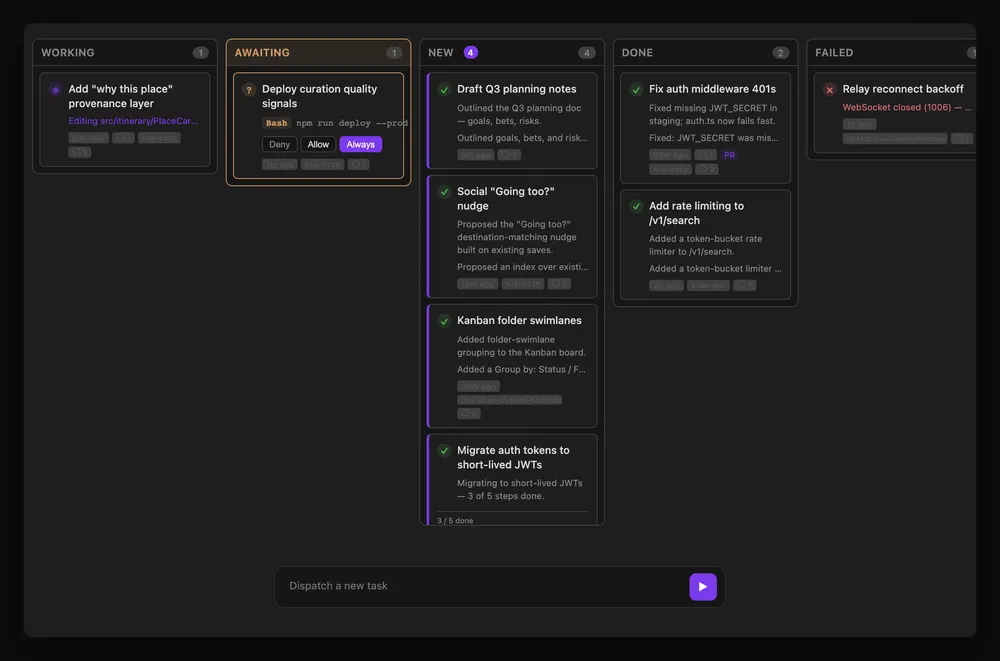Click "Added folder-swimlane grouping" description text

point(521,346)
